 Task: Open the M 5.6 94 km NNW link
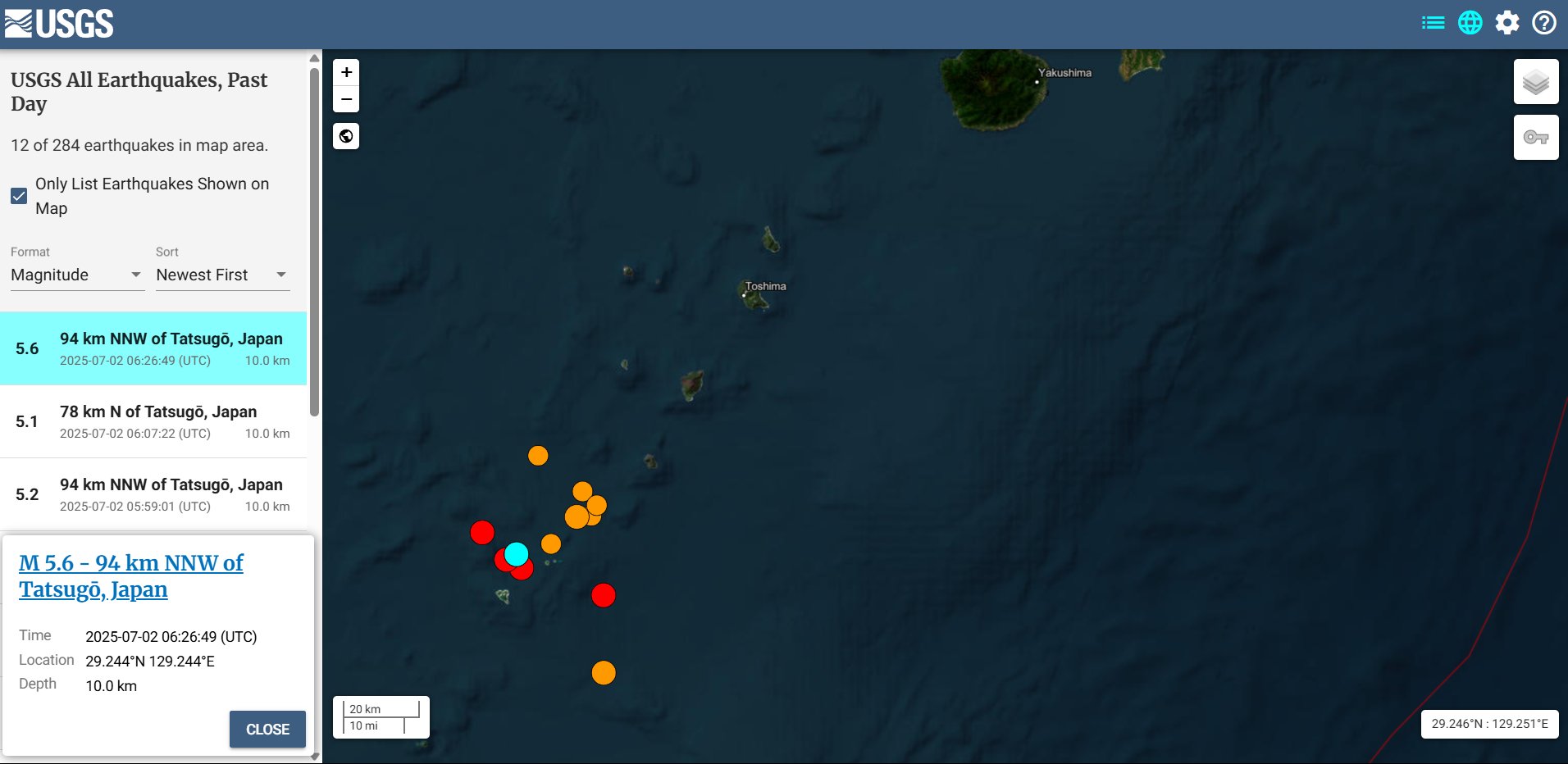pos(131,576)
